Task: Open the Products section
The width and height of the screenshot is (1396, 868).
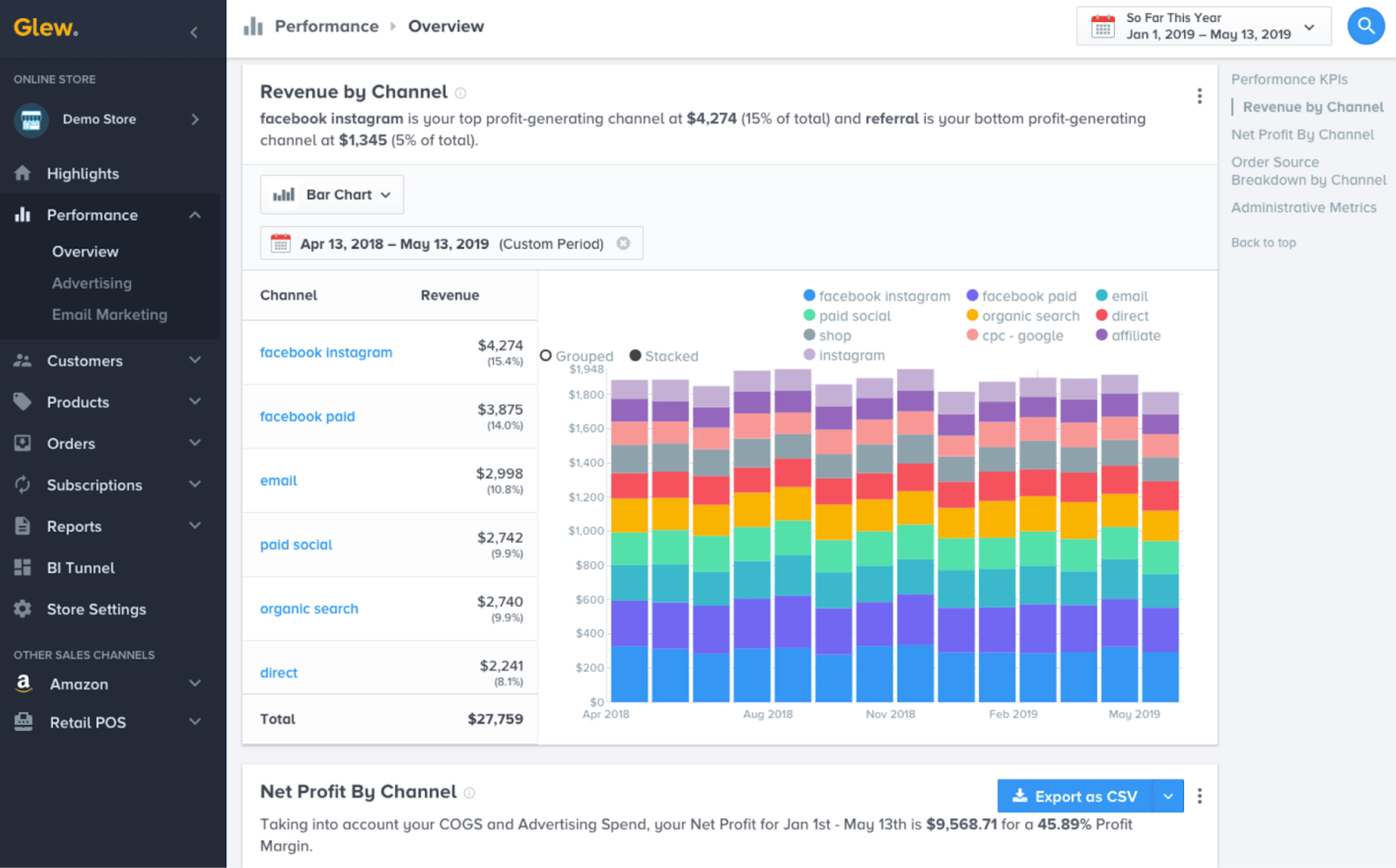Action: [x=78, y=402]
